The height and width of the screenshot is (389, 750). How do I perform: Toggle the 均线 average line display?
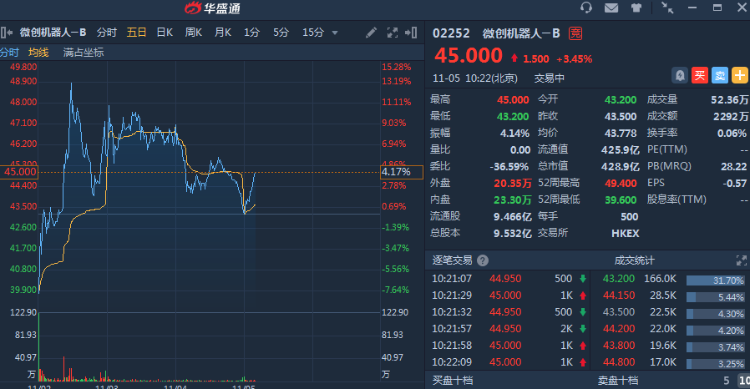click(38, 53)
